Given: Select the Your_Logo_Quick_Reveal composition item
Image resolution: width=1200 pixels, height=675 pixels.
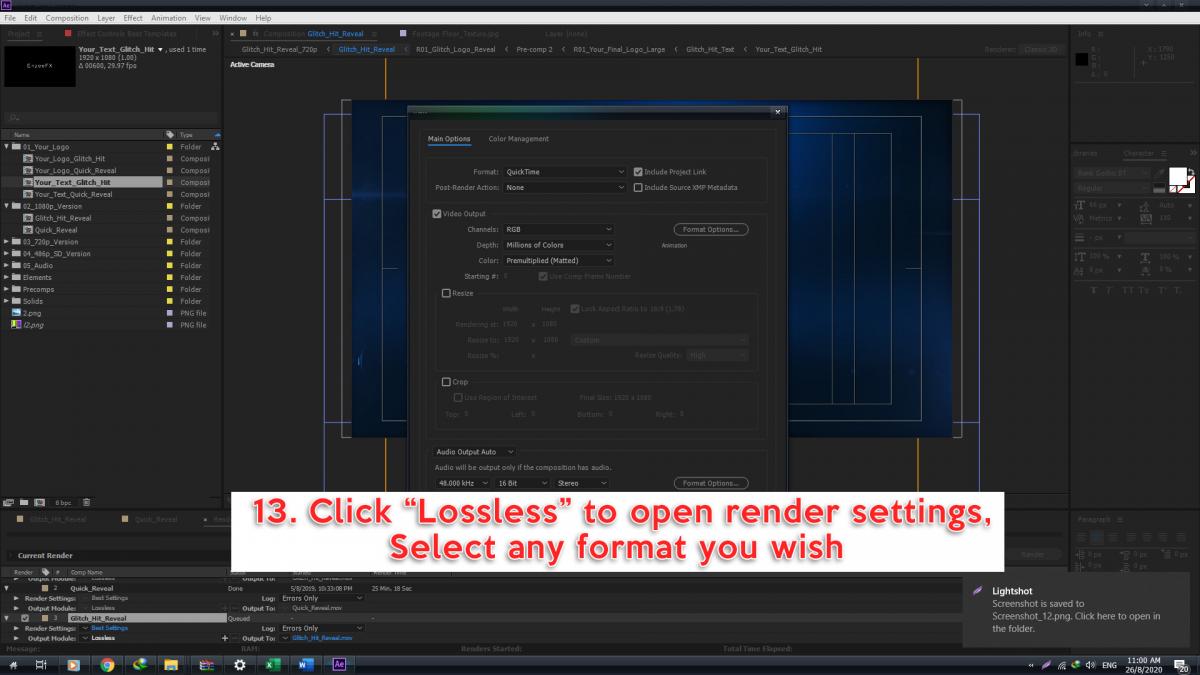Looking at the screenshot, I should (75, 170).
